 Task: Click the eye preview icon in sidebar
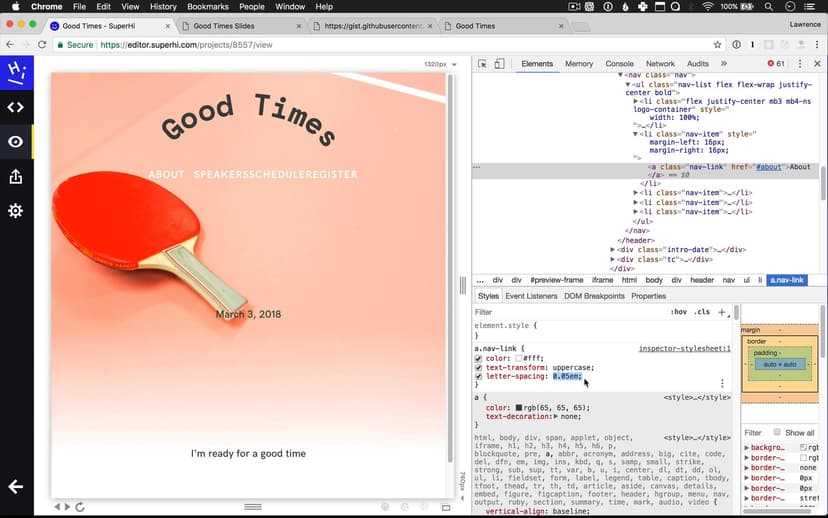click(x=16, y=142)
